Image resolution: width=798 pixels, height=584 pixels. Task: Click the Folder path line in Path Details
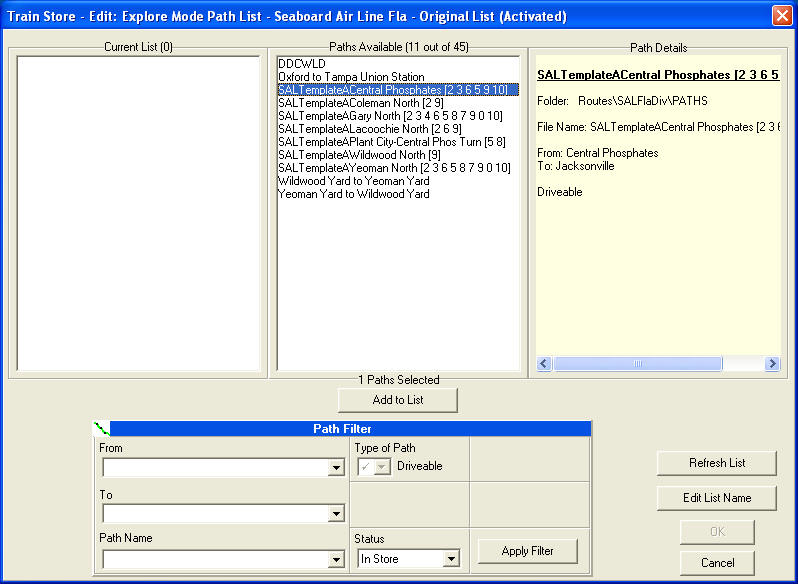622,101
